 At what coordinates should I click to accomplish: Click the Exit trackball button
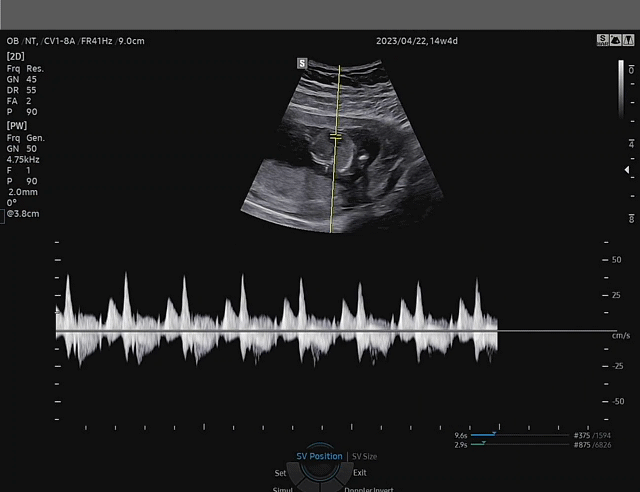point(360,473)
